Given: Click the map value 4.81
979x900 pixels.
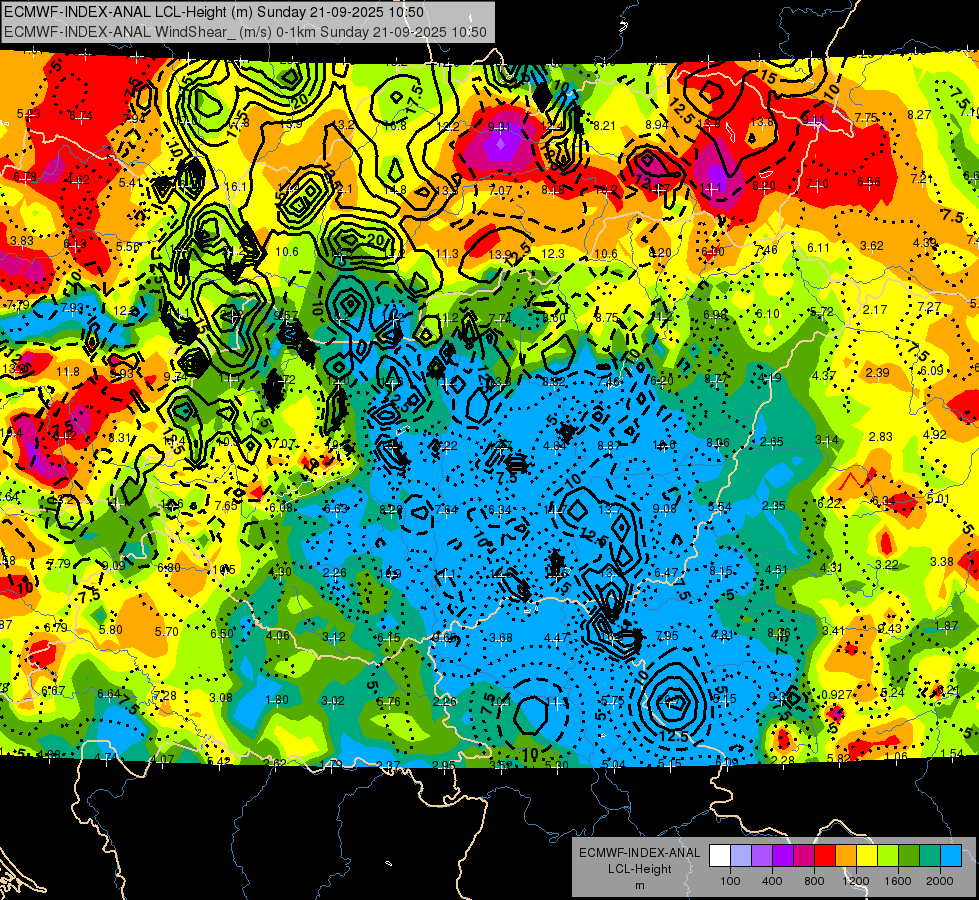Looking at the screenshot, I should [723, 635].
